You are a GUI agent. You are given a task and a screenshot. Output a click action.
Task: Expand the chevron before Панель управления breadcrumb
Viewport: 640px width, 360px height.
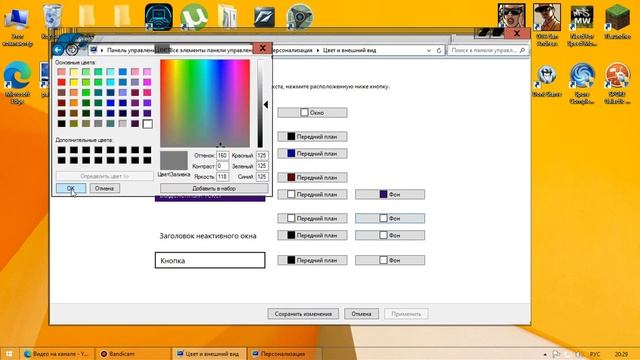pos(102,50)
